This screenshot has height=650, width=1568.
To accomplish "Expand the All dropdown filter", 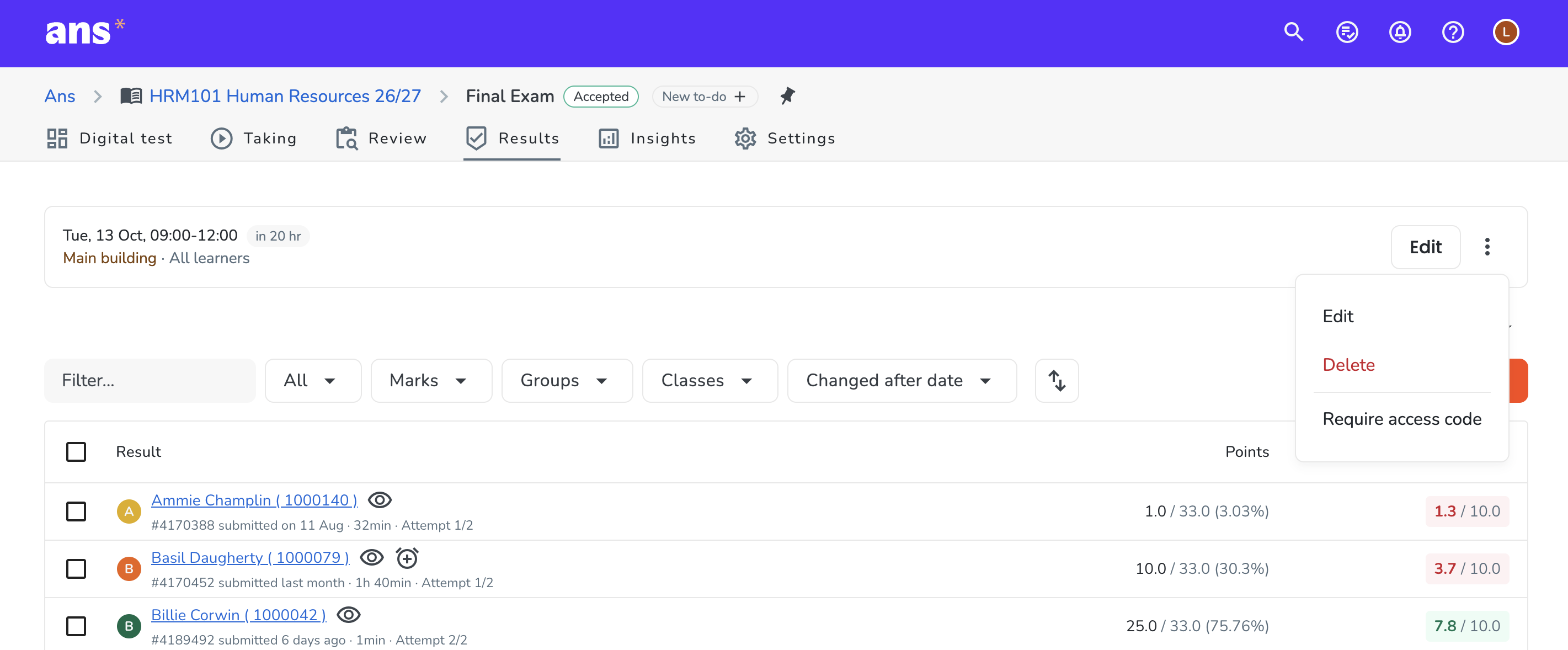I will 313,380.
